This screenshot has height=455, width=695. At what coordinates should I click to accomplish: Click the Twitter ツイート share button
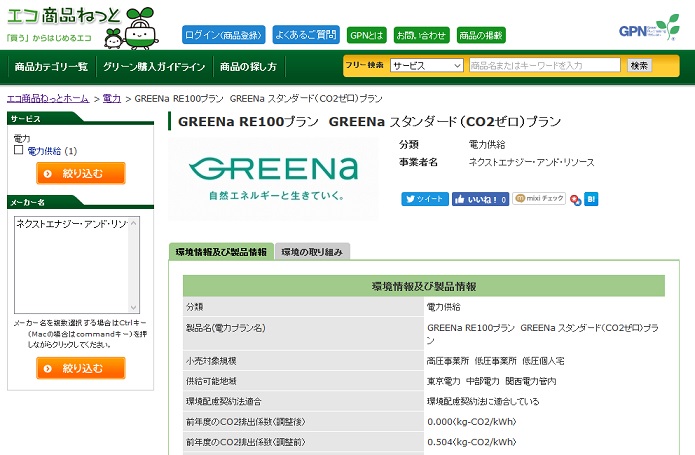tap(425, 199)
